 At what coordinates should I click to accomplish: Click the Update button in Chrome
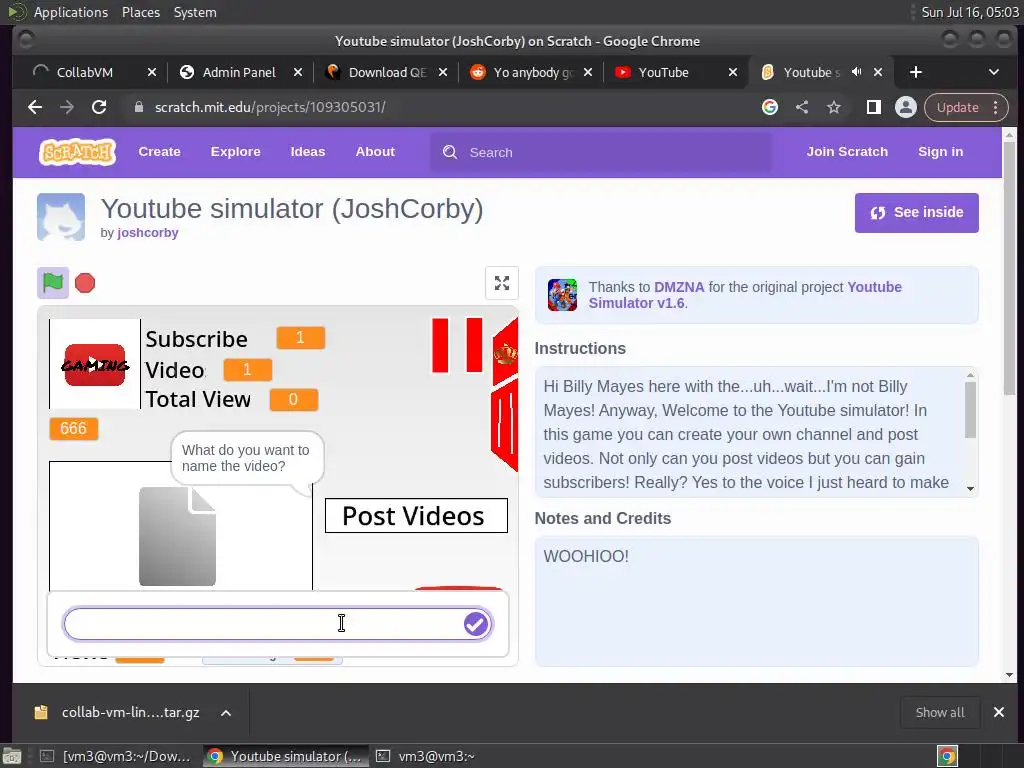957,107
